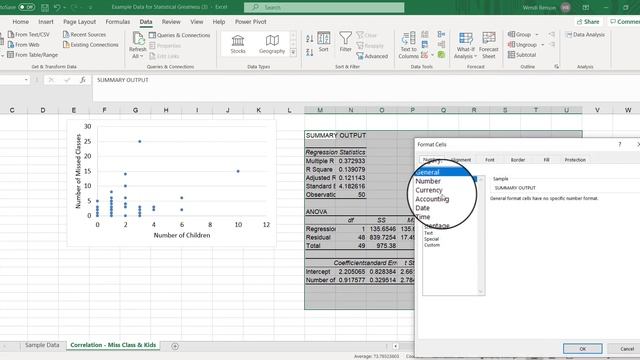The width and height of the screenshot is (640, 360).
Task: Open What-If Analysis dropdown
Action: [465, 45]
